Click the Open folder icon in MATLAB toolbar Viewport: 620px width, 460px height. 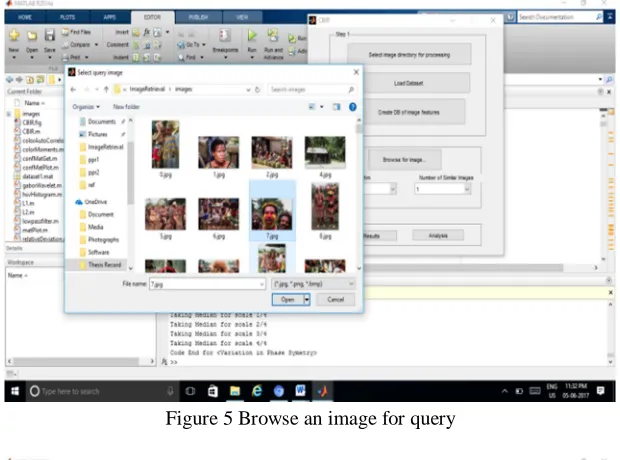click(x=32, y=36)
